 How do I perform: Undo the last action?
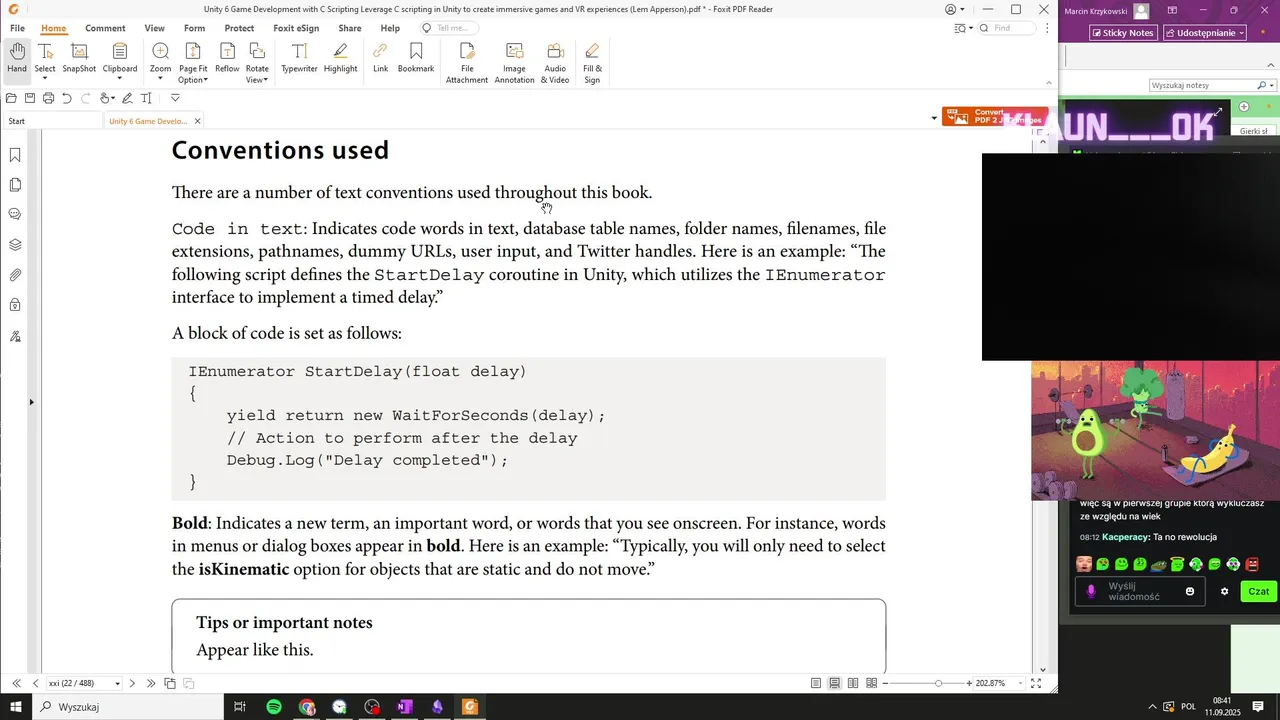[x=67, y=98]
